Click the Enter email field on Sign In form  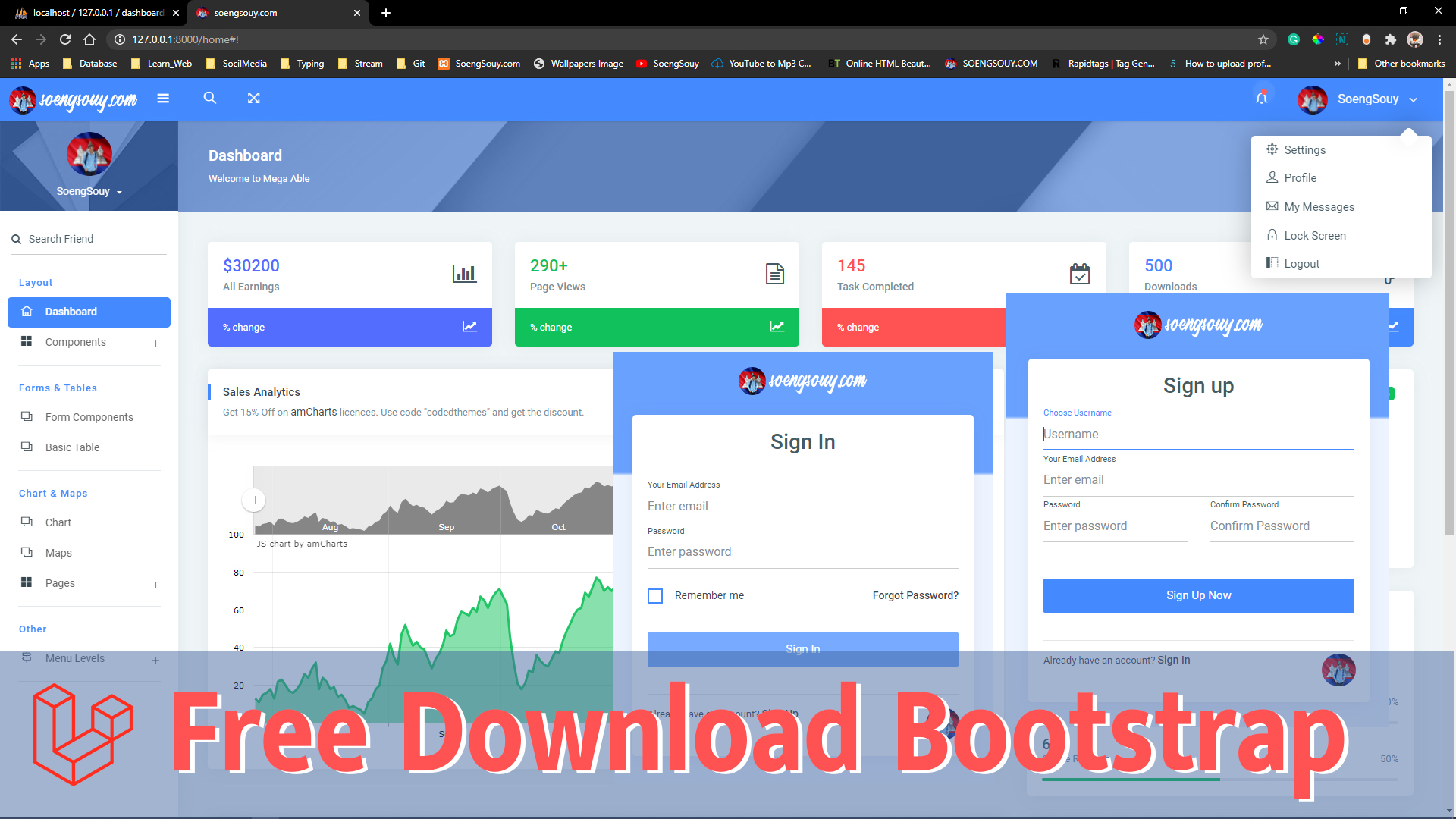[802, 506]
